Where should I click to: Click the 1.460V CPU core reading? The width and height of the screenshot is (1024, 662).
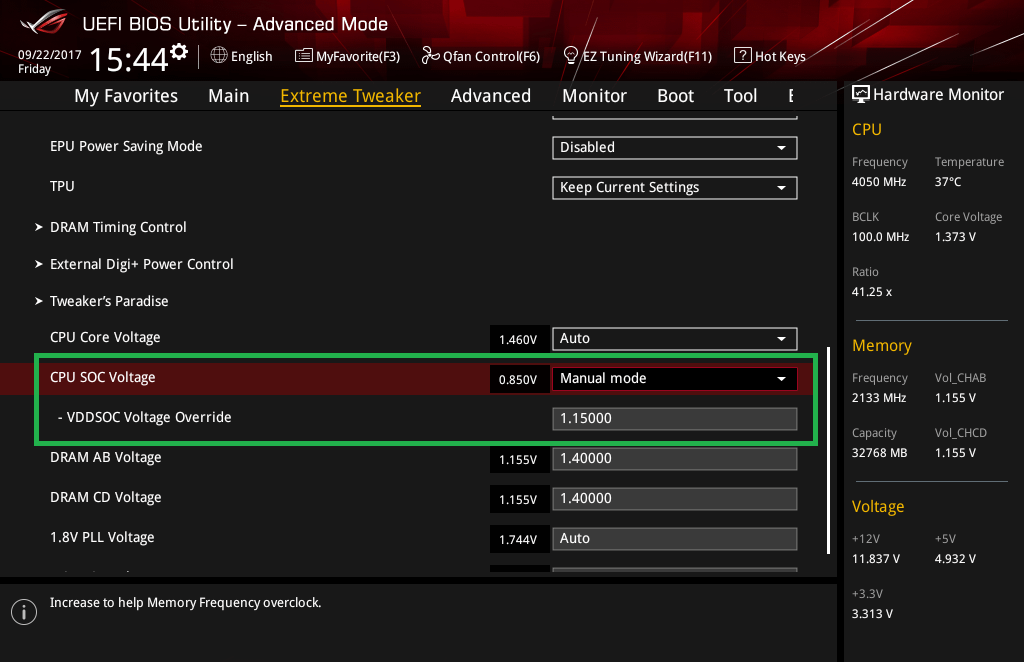(518, 339)
